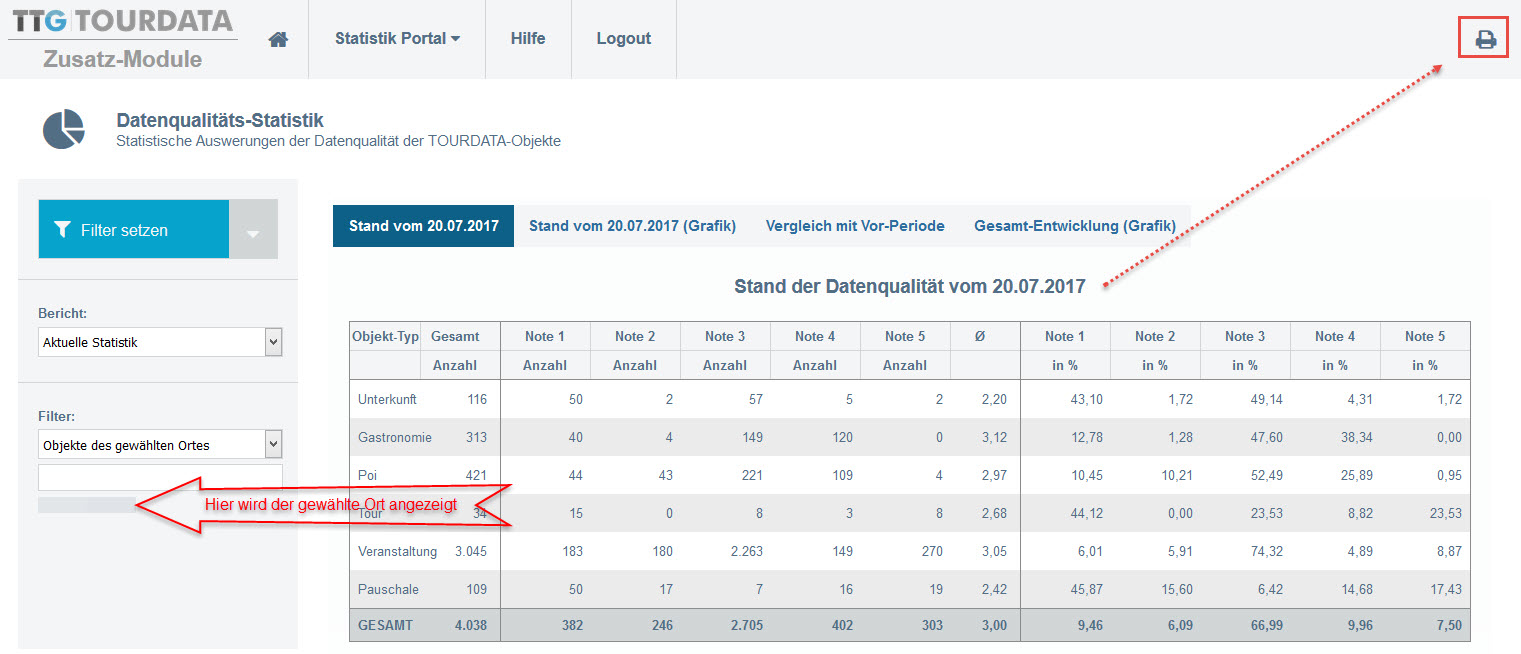Switch to Vergleich mit Vor-Periode tab
The height and width of the screenshot is (654, 1521).
pos(855,226)
